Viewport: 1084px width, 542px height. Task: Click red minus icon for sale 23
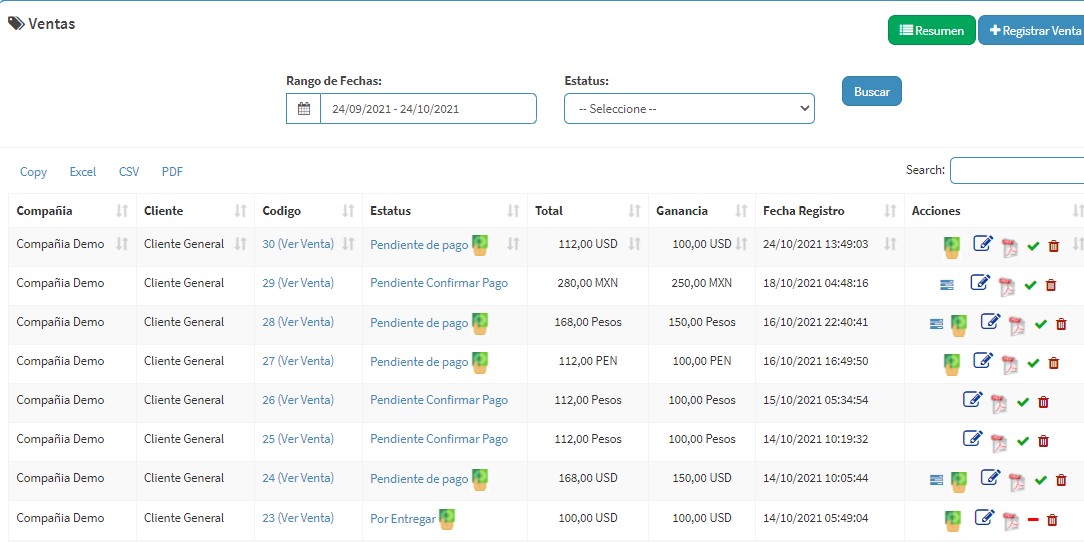tap(1034, 520)
